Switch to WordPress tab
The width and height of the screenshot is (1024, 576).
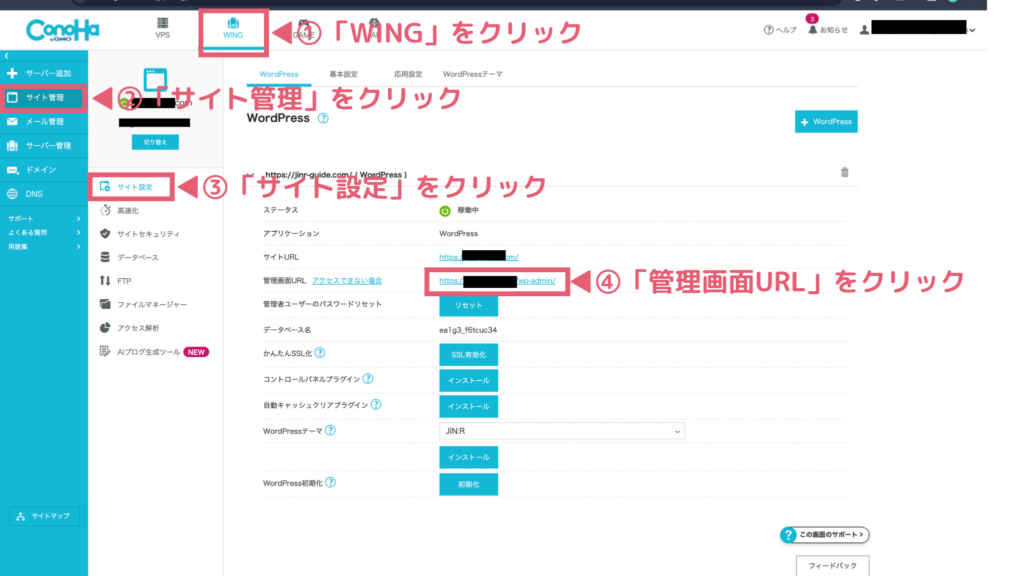tap(279, 74)
